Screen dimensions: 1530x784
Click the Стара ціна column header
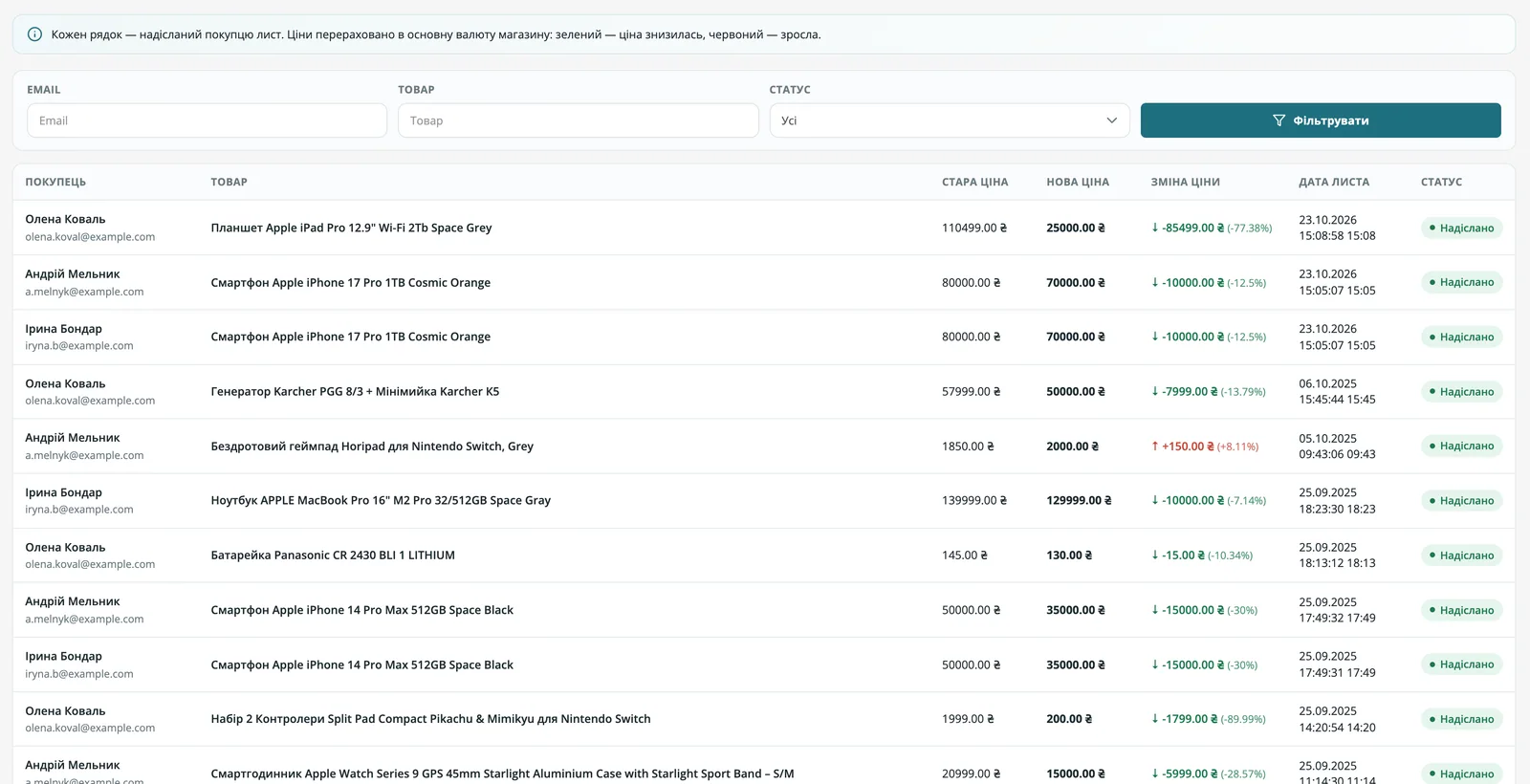click(x=974, y=182)
